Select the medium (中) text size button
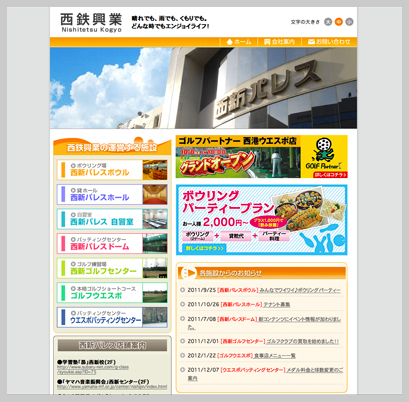Screen dimensions: 409x402 [x=339, y=22]
